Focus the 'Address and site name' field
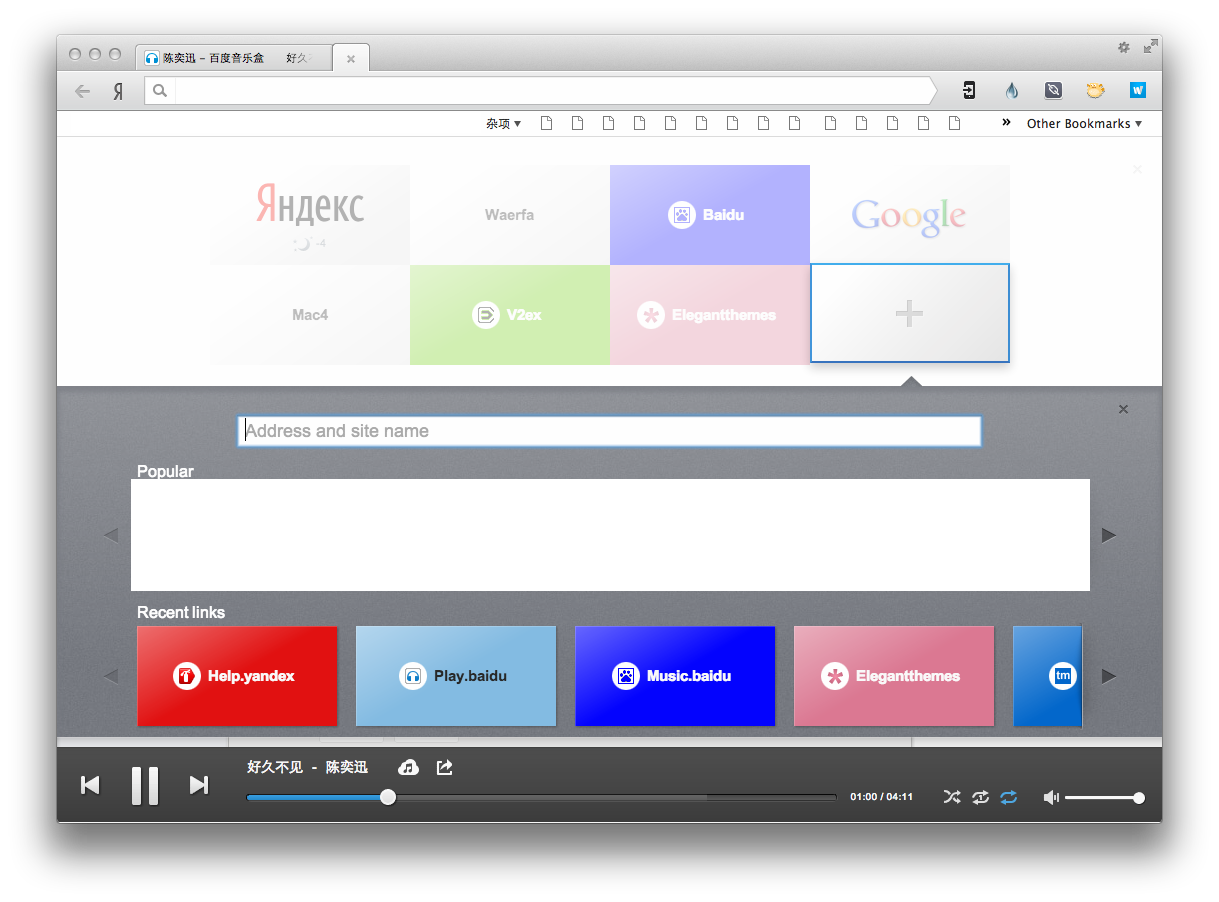 [x=609, y=431]
